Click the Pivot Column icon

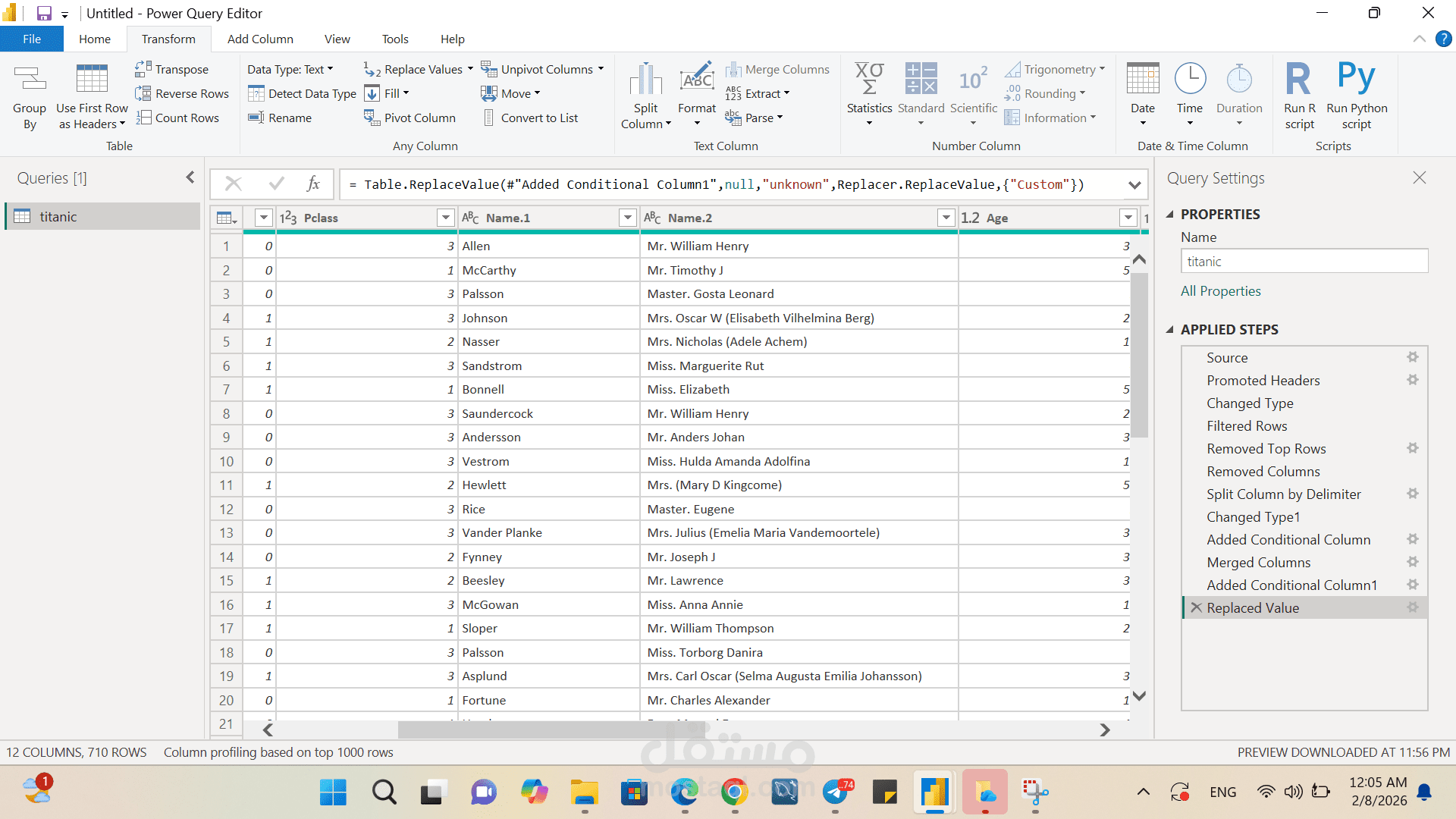pyautogui.click(x=371, y=118)
